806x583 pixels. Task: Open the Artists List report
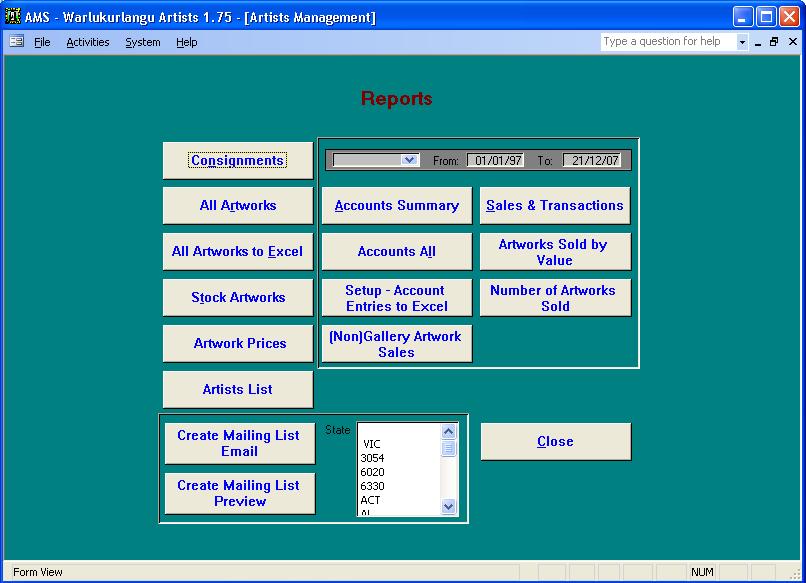pos(237,389)
